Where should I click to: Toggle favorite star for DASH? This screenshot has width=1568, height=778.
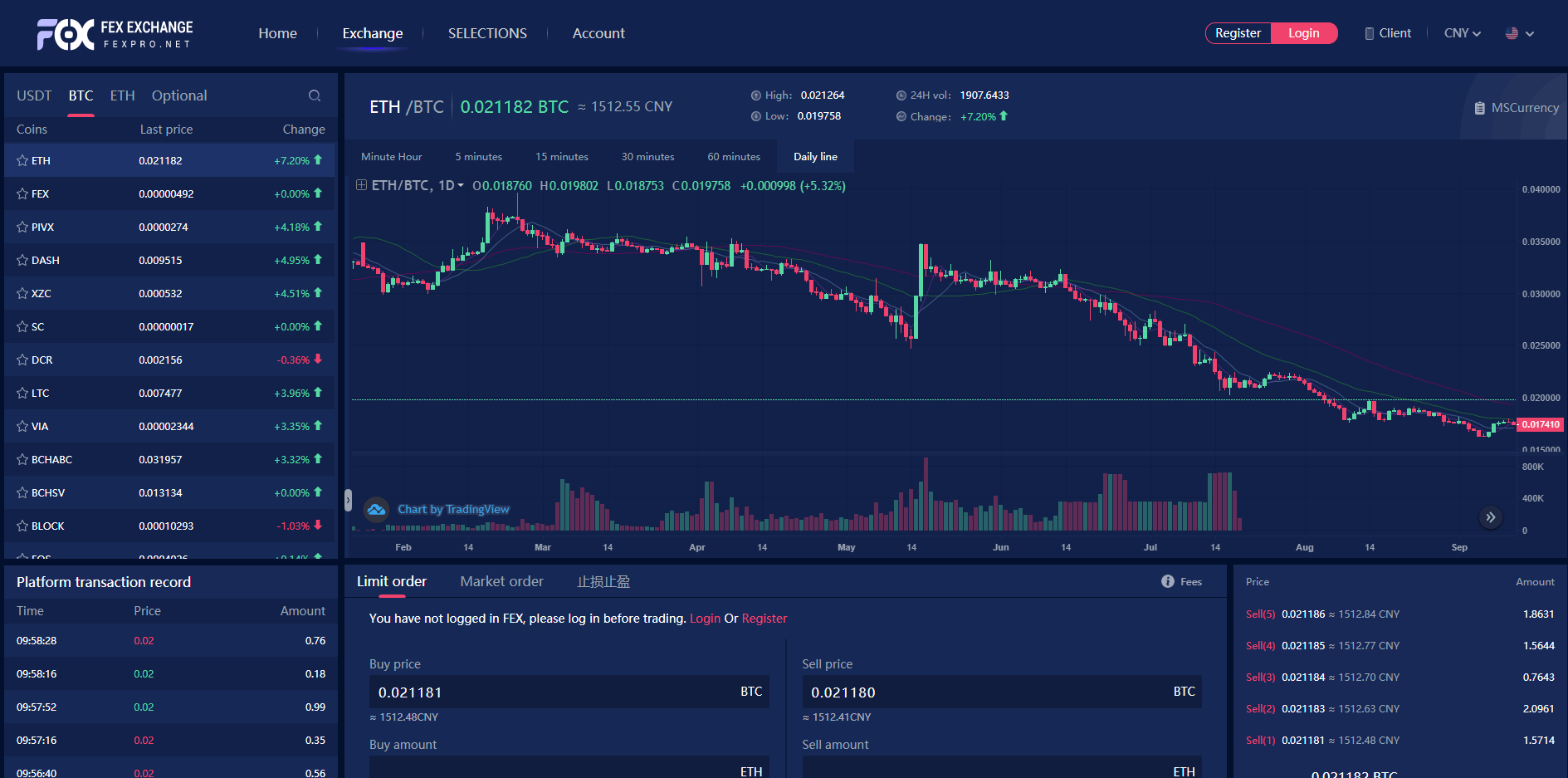tap(22, 260)
